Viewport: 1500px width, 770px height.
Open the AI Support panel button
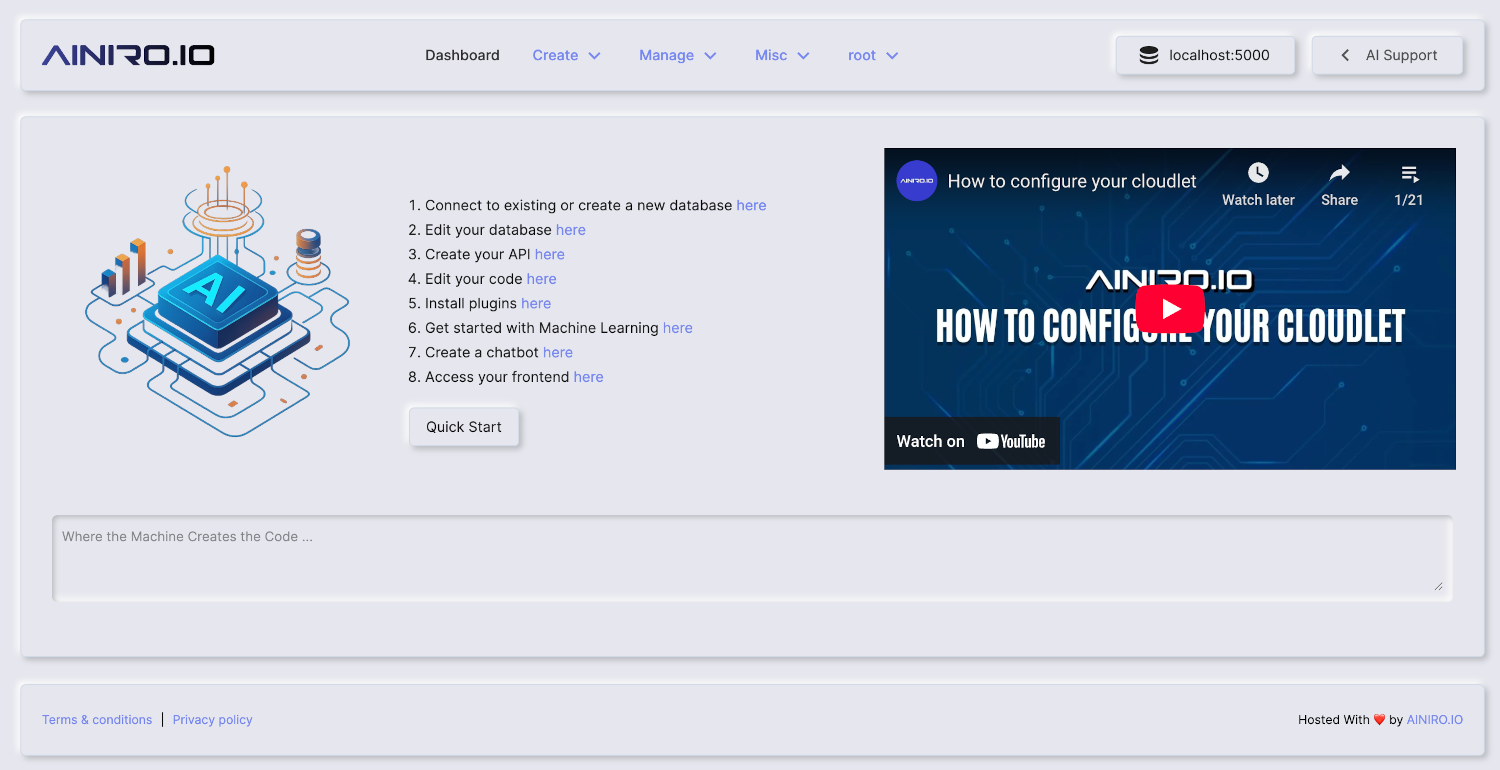(x=1387, y=56)
